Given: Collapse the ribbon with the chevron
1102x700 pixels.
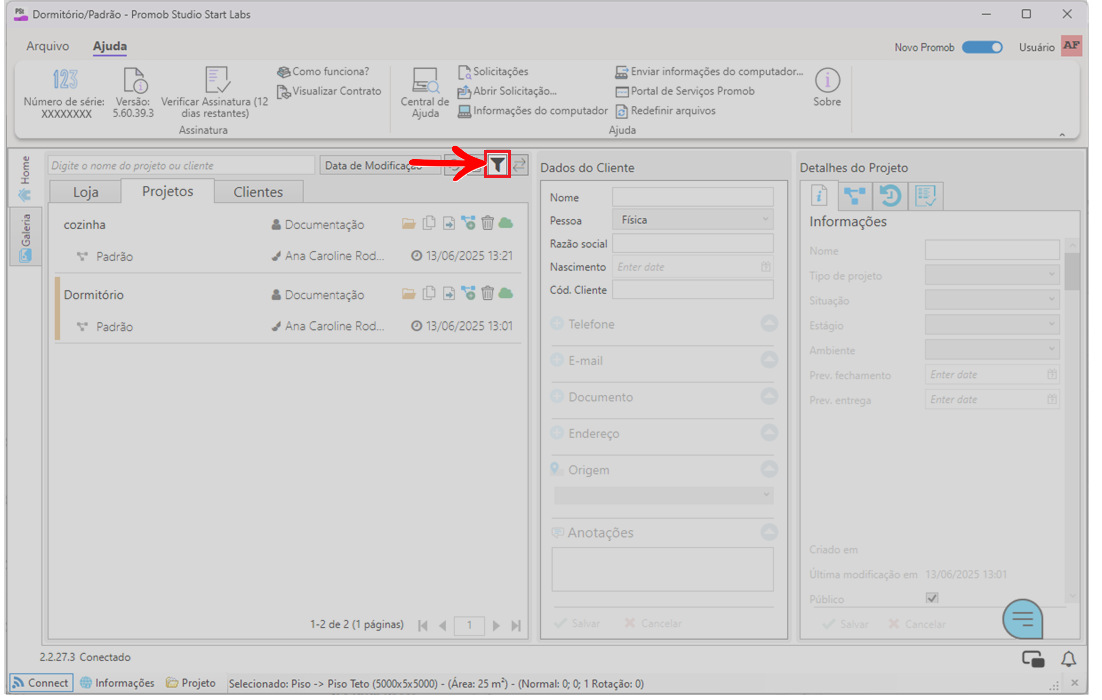Looking at the screenshot, I should pos(1062,134).
